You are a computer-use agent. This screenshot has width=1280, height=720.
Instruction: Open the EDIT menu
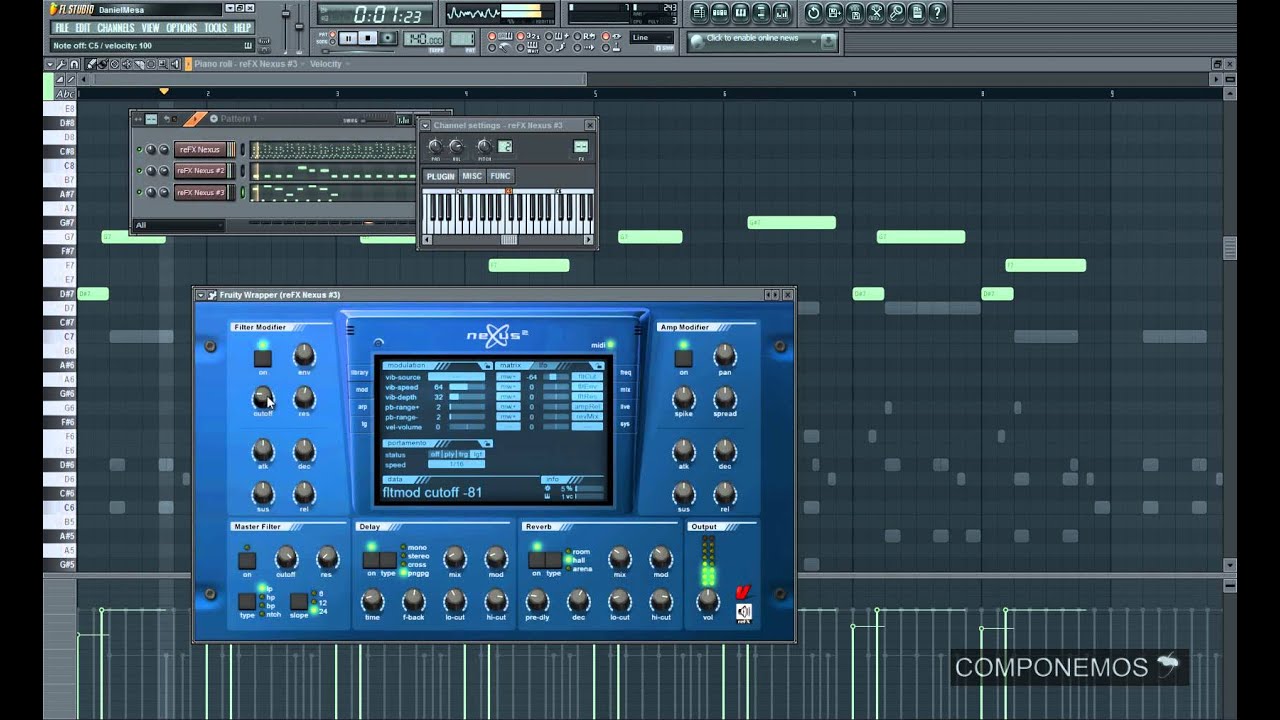(x=83, y=28)
